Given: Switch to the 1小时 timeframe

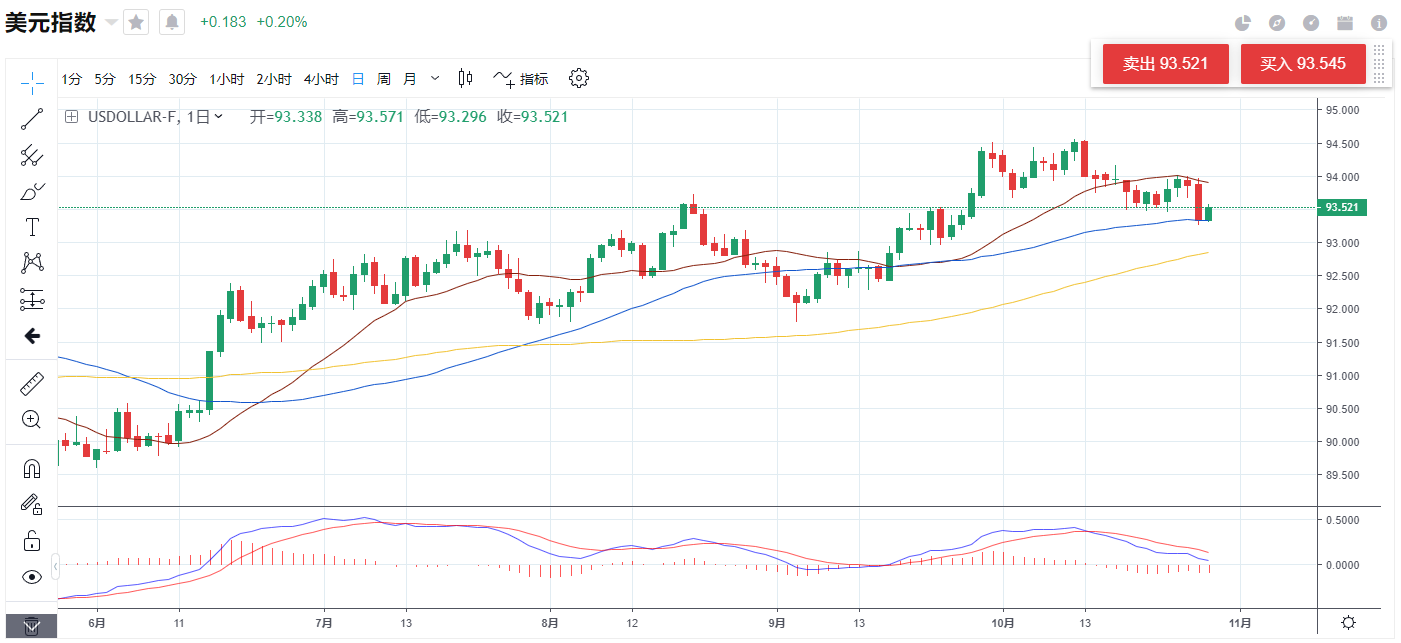Looking at the screenshot, I should pyautogui.click(x=226, y=79).
